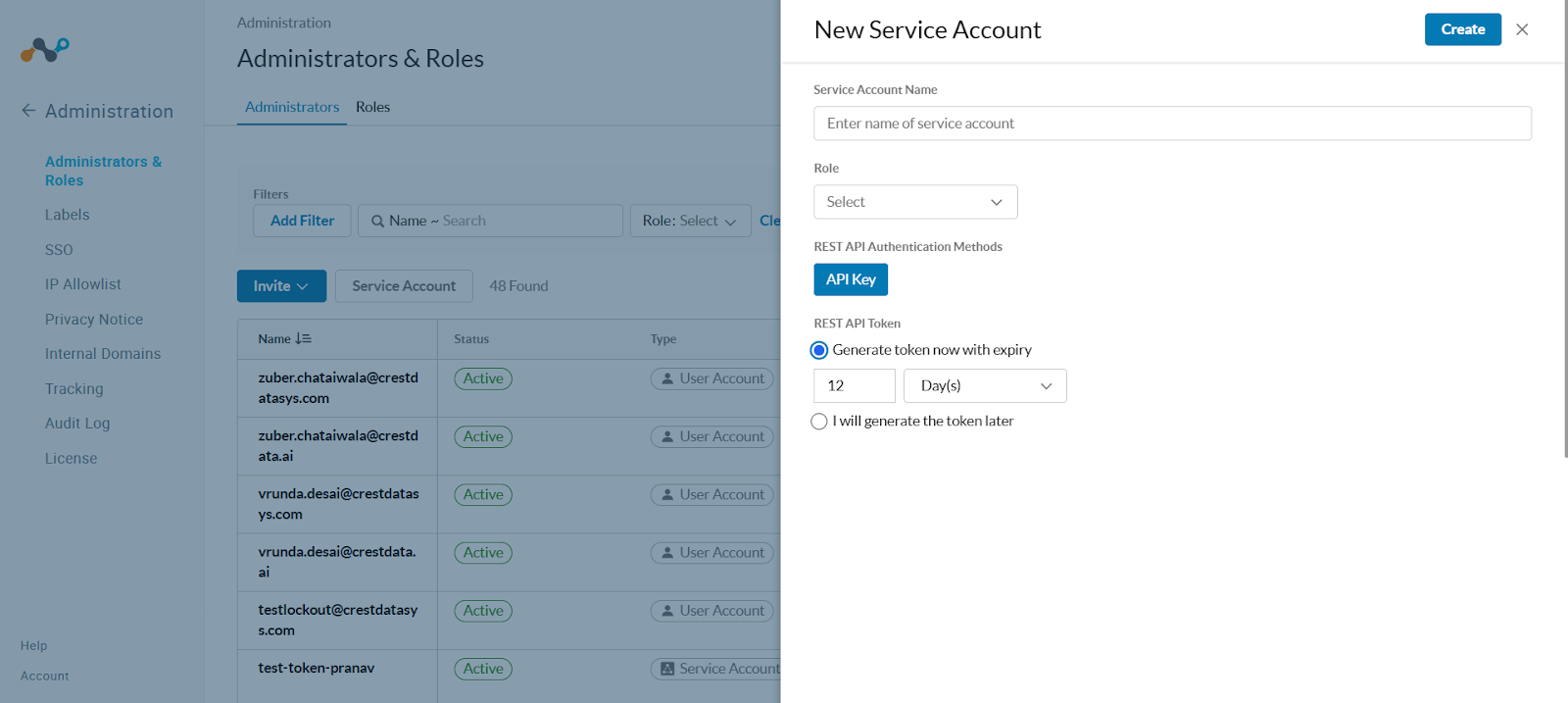Click the Type column header

coord(663,339)
